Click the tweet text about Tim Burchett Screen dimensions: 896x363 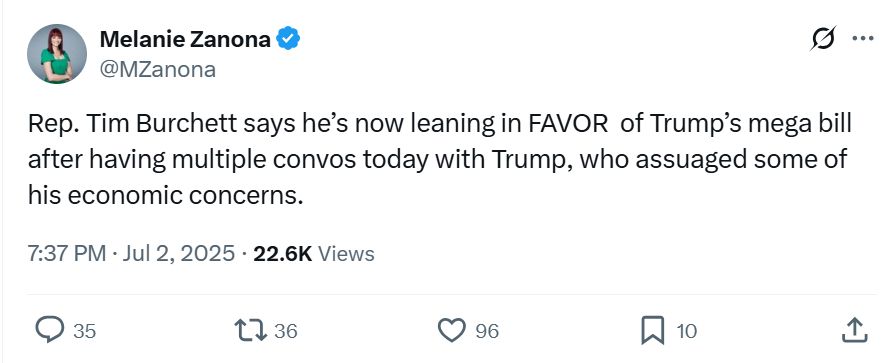pyautogui.click(x=440, y=159)
